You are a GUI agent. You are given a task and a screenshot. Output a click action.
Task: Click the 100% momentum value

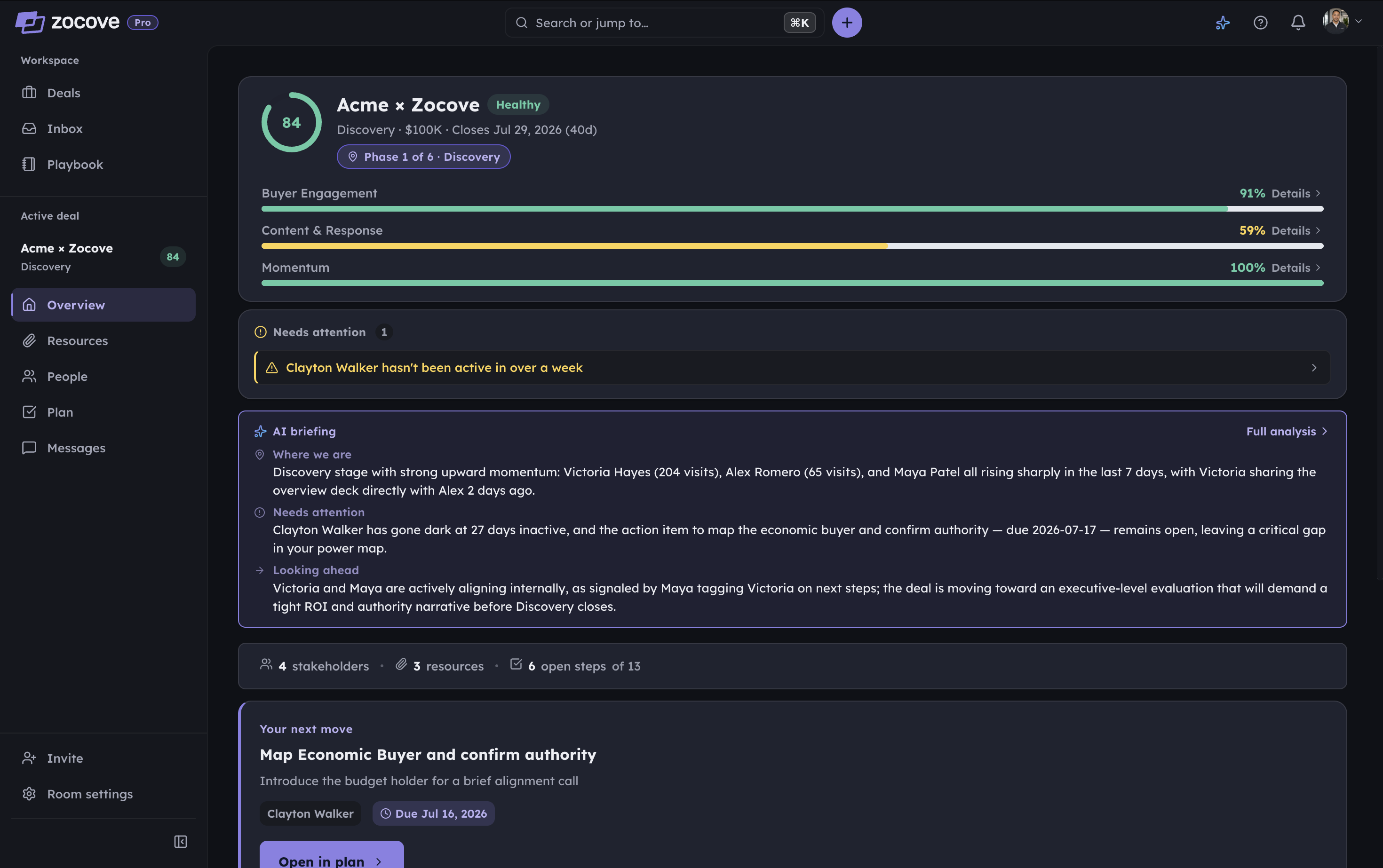[1248, 268]
